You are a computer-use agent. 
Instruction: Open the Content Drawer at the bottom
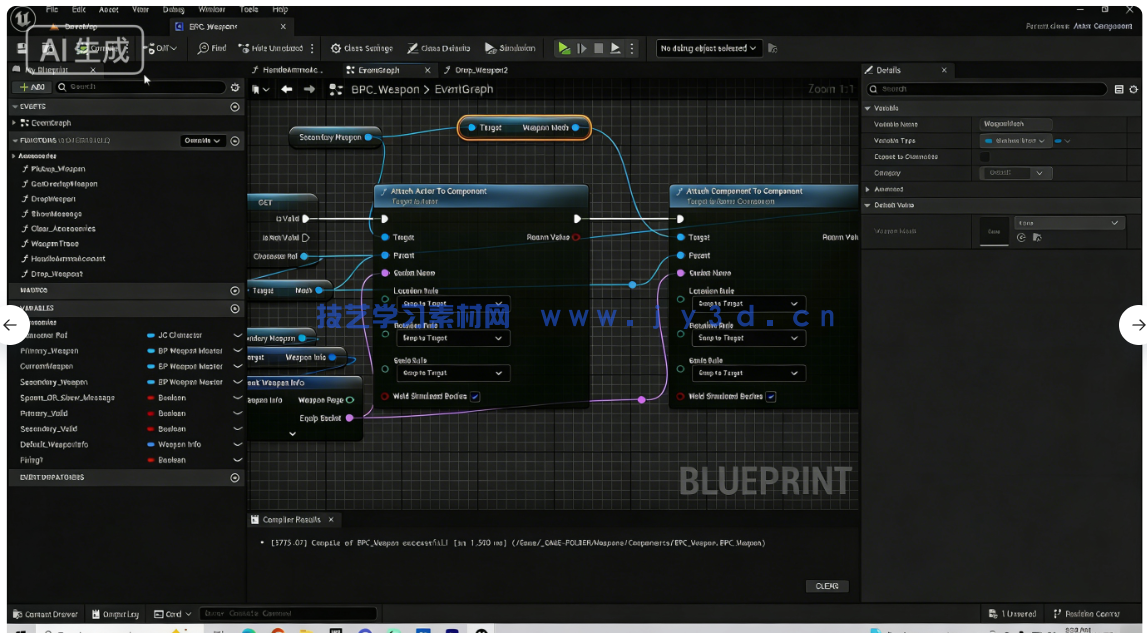pos(45,613)
